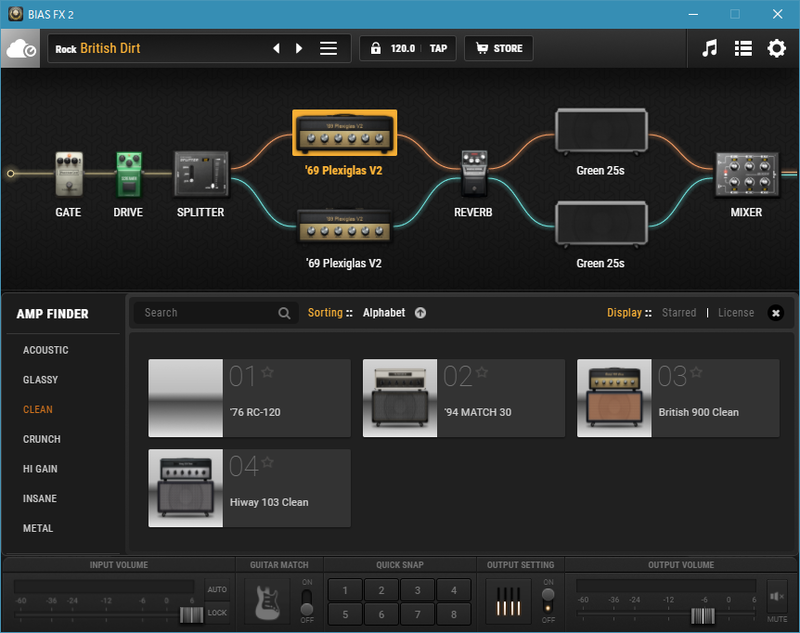Open Output Setting EQ faders icon

click(509, 601)
